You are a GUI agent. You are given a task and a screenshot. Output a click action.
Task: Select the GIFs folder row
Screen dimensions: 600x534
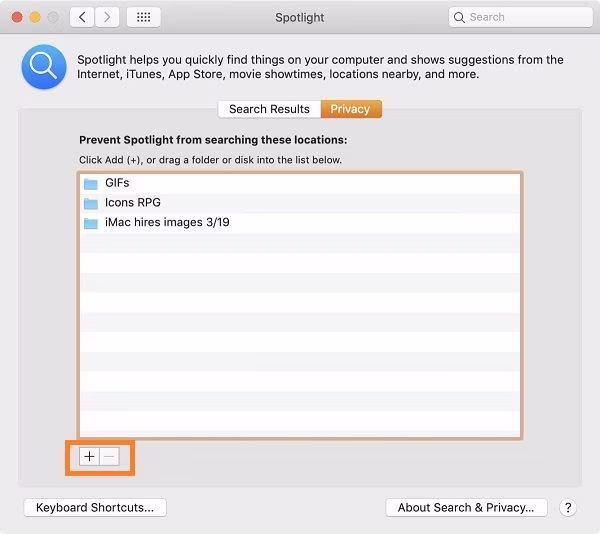click(300, 183)
